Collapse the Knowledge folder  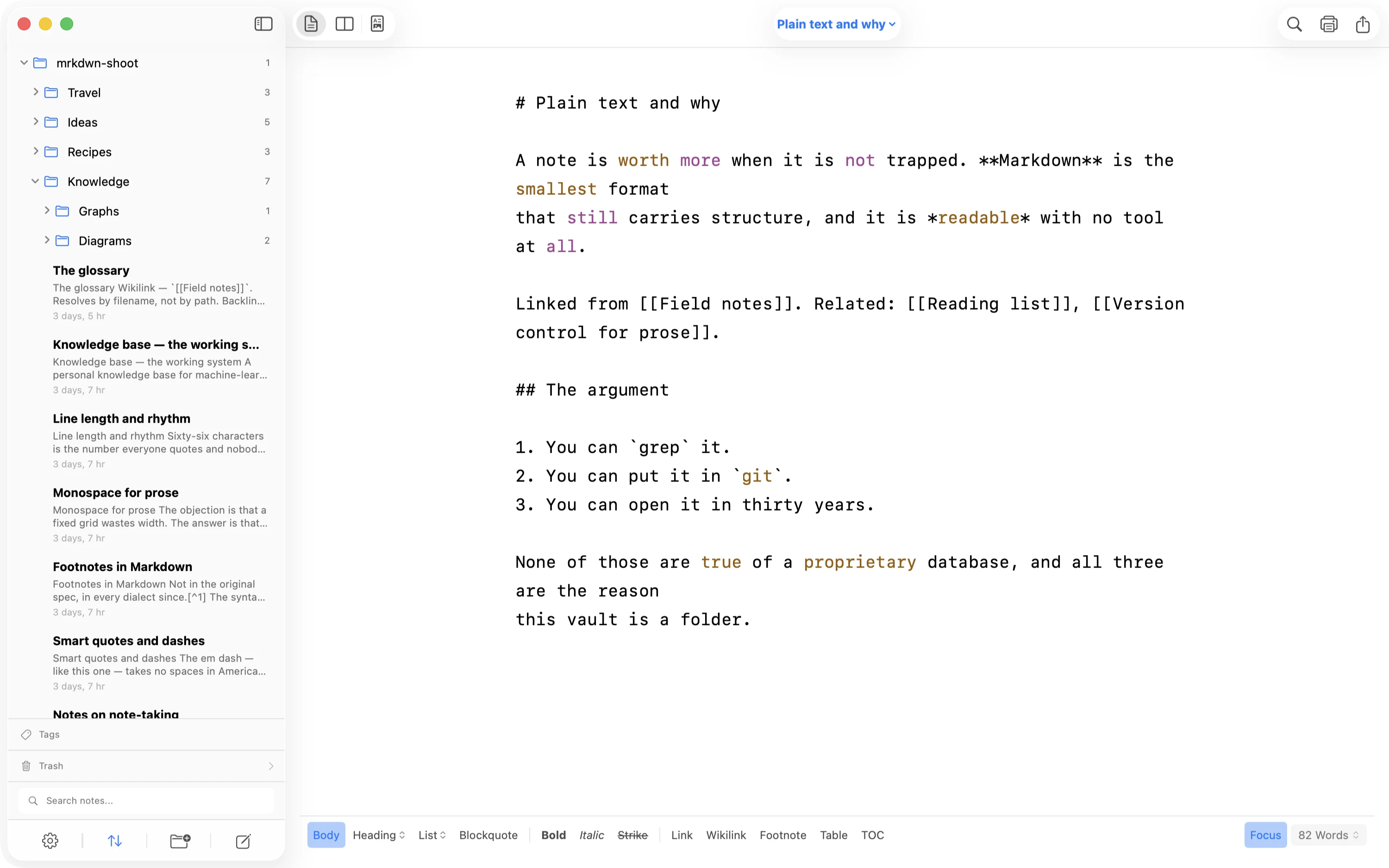tap(36, 181)
